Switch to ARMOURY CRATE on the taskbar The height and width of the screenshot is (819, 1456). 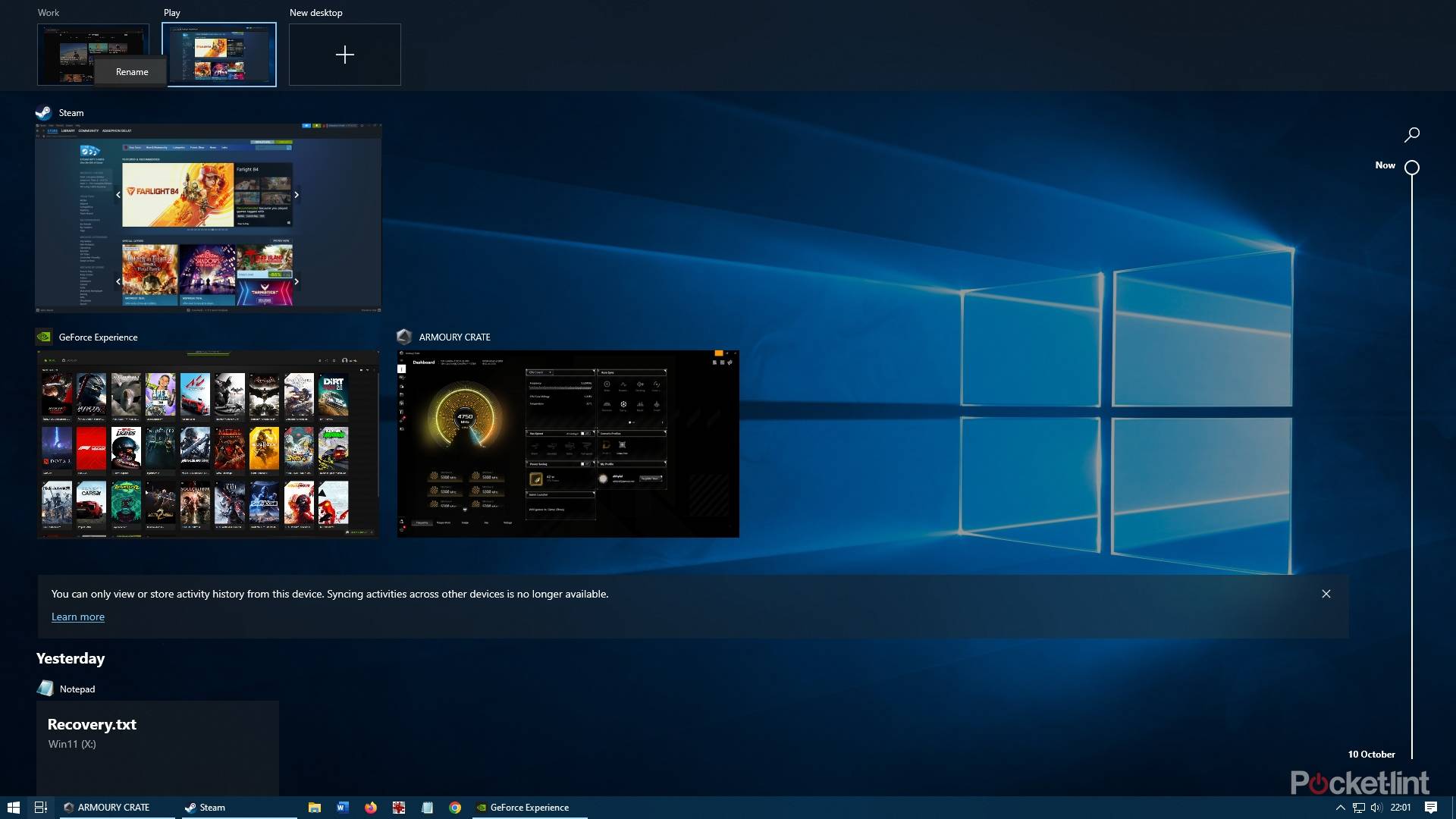pos(117,807)
